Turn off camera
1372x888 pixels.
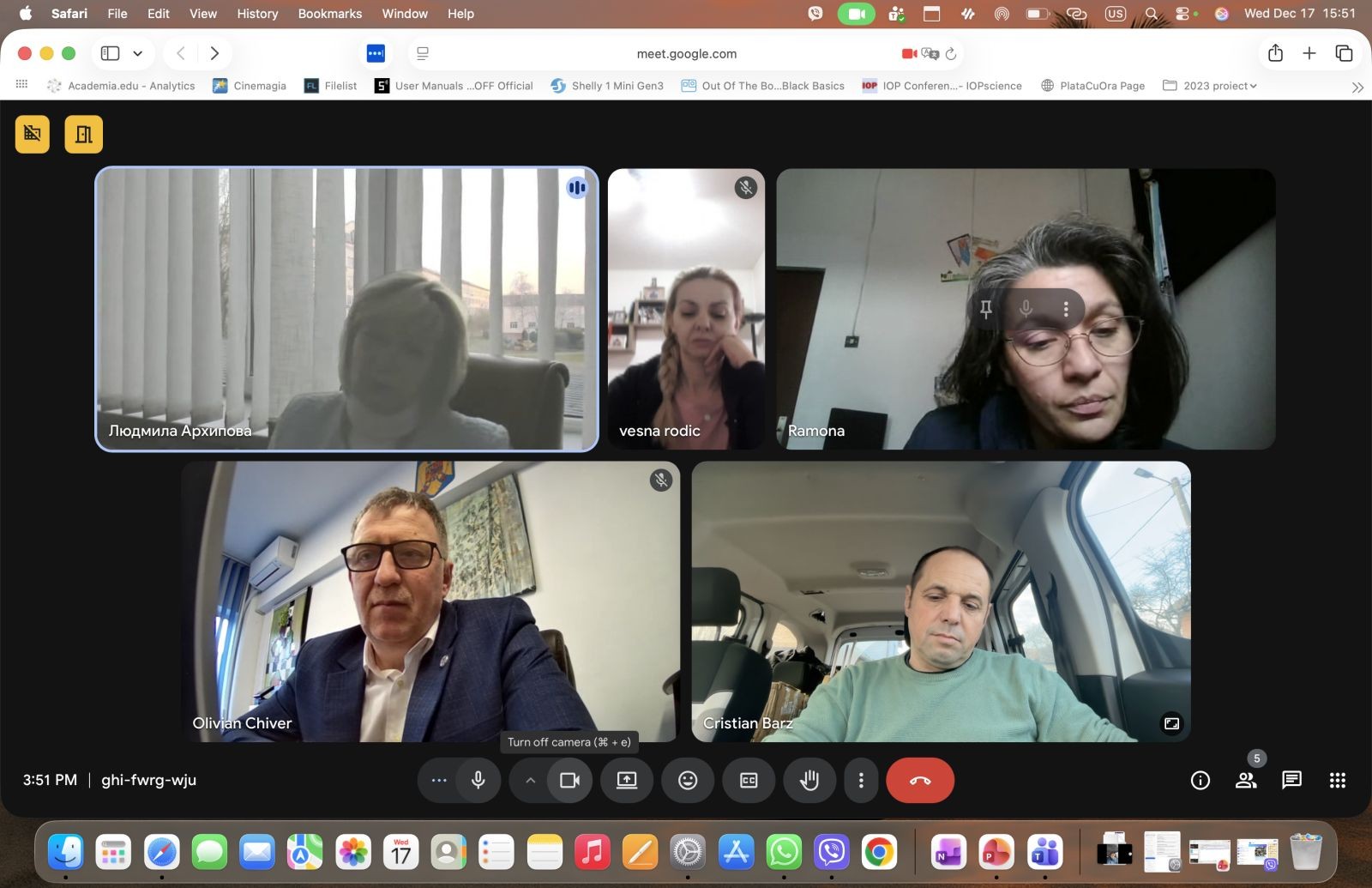(569, 780)
